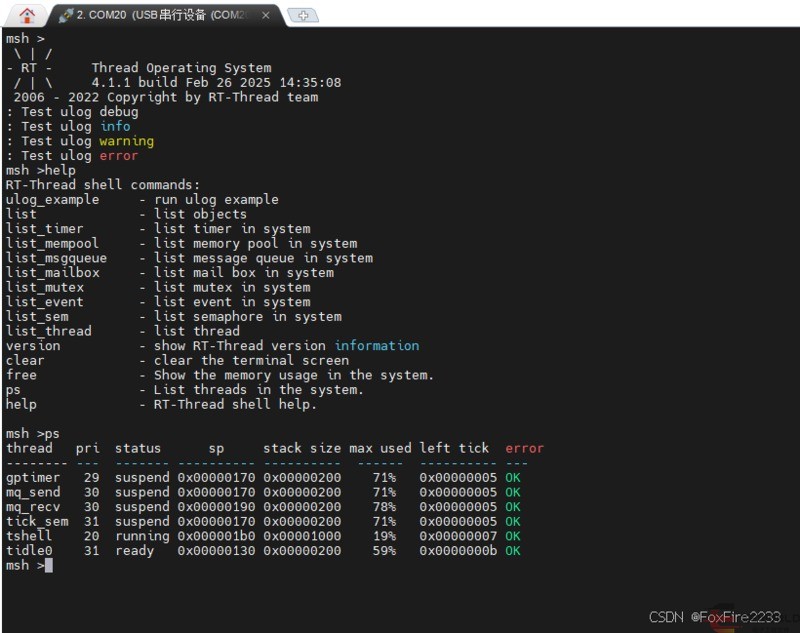
Task: Click 'RT-Thread shell help.' description
Action: 235,404
